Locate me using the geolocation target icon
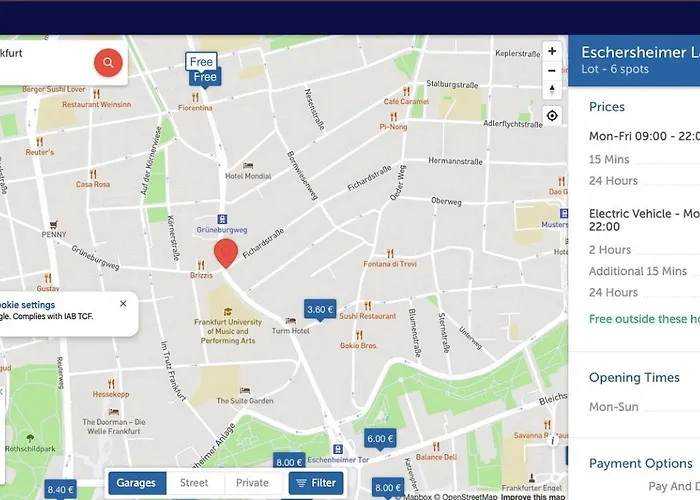This screenshot has width=700, height=500. click(552, 116)
